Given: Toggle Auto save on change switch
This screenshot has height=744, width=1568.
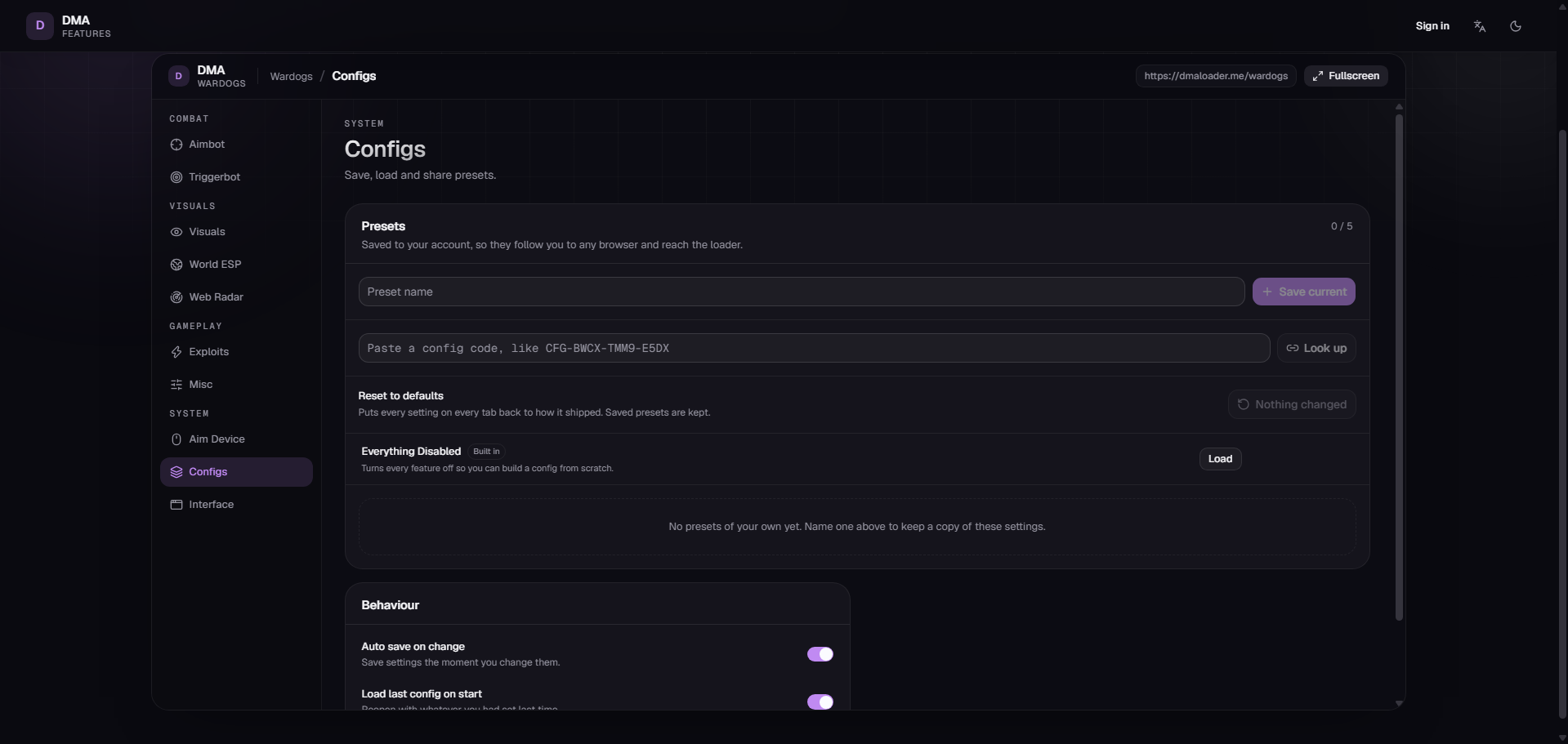Looking at the screenshot, I should click(x=820, y=654).
